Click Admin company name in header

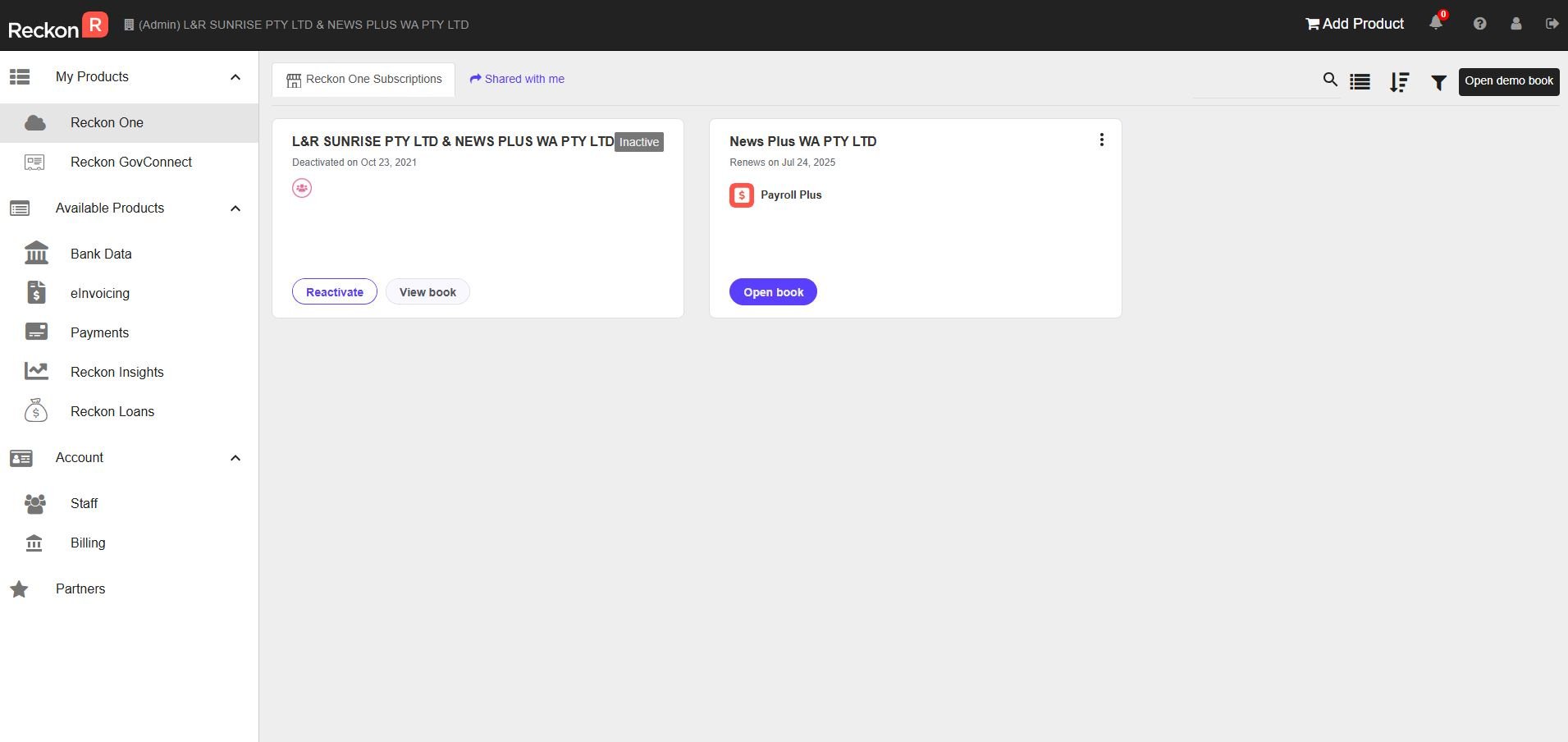(x=296, y=25)
